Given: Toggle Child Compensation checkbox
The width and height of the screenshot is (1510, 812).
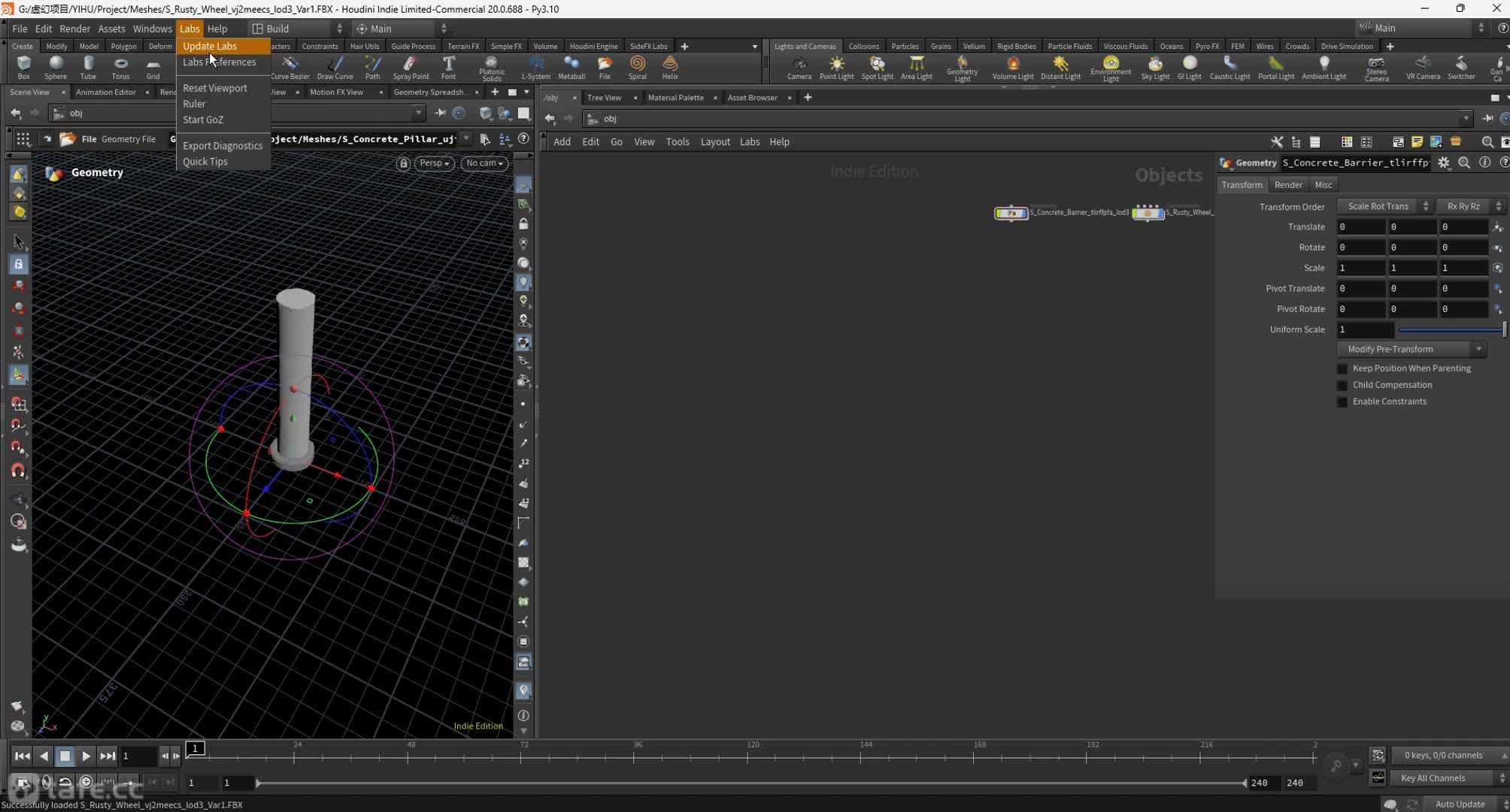Looking at the screenshot, I should (x=1342, y=385).
